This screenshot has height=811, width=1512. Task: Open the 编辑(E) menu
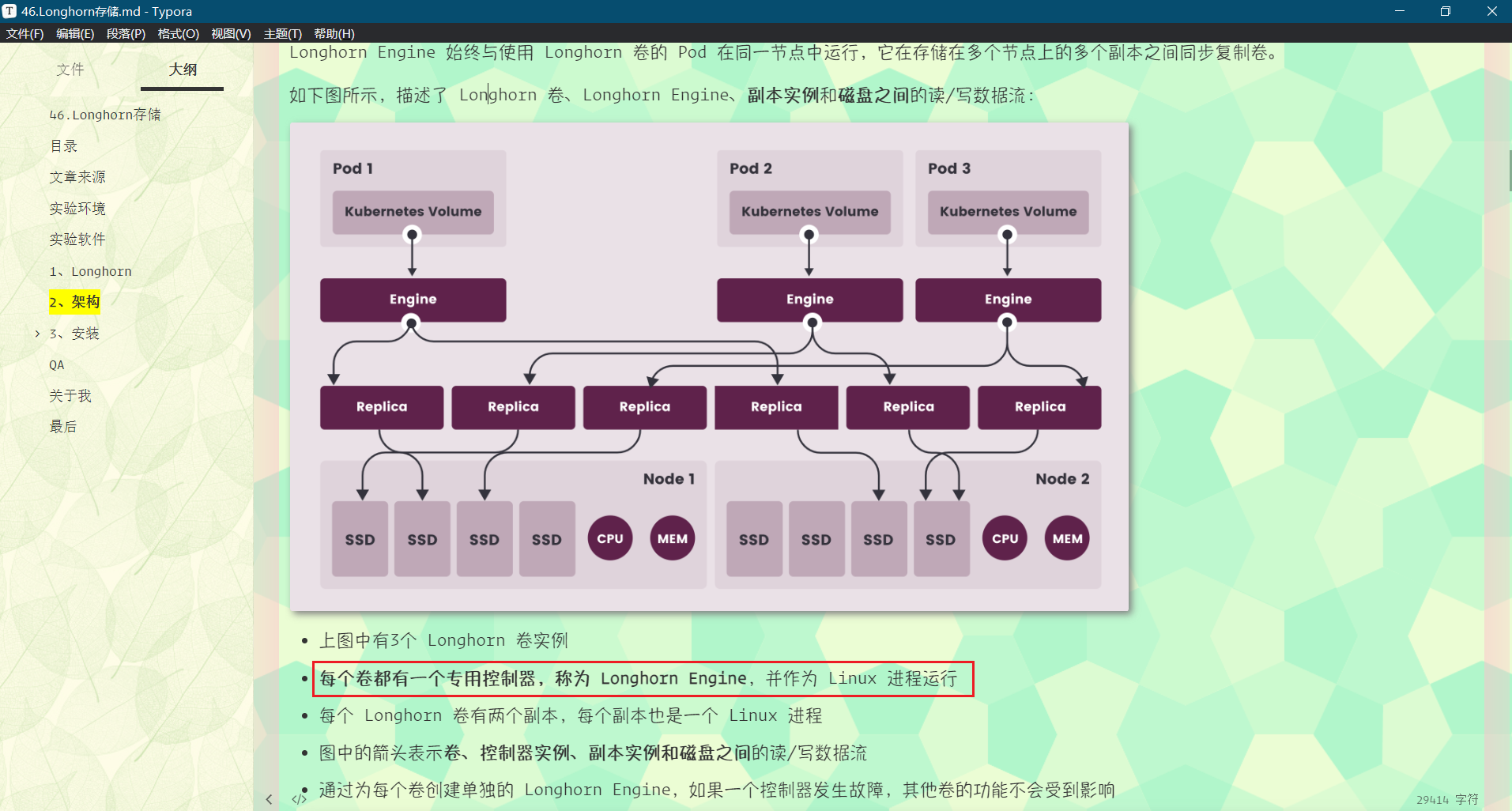pyautogui.click(x=75, y=33)
